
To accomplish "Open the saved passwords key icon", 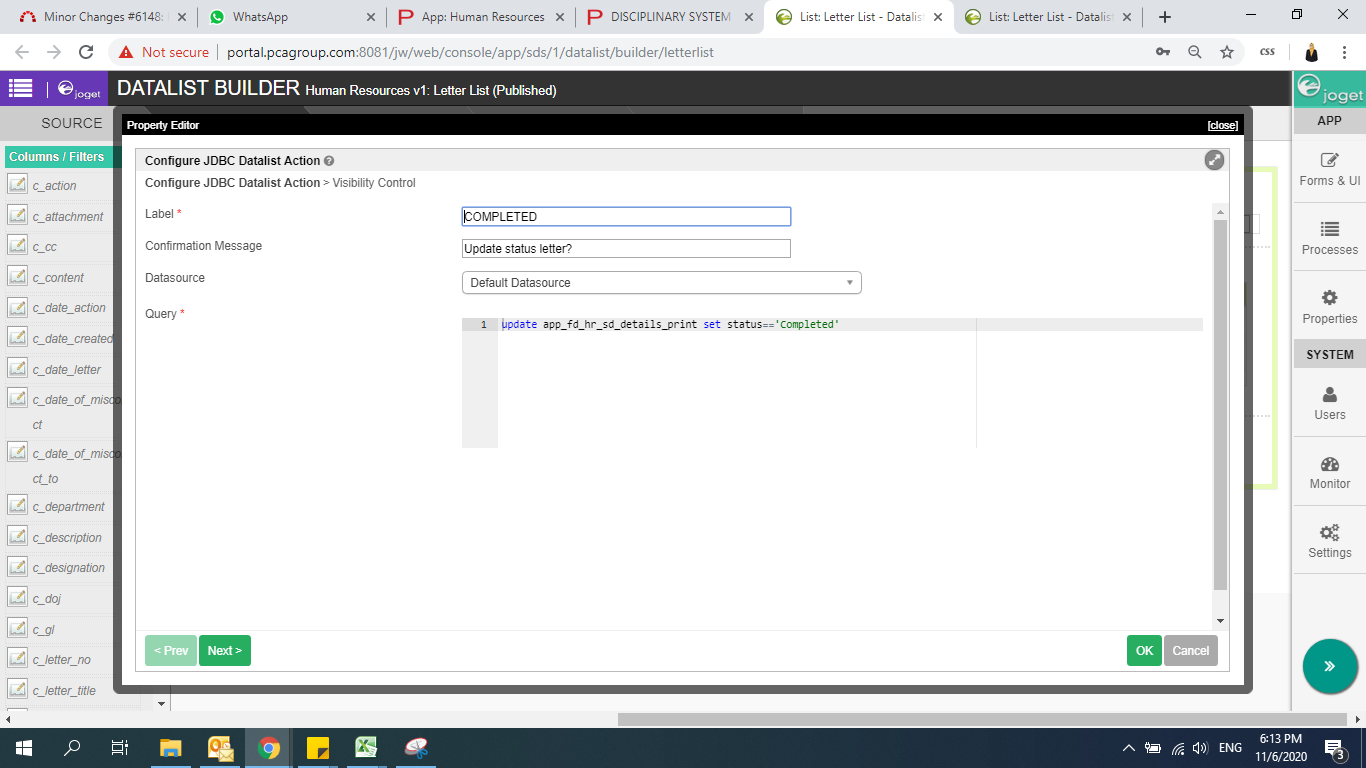I will tap(1162, 52).
